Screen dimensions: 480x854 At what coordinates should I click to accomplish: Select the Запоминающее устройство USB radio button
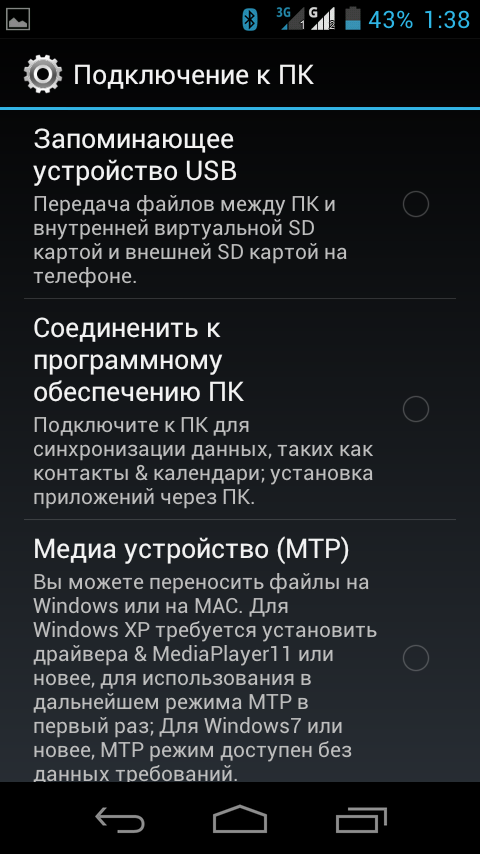pos(416,204)
